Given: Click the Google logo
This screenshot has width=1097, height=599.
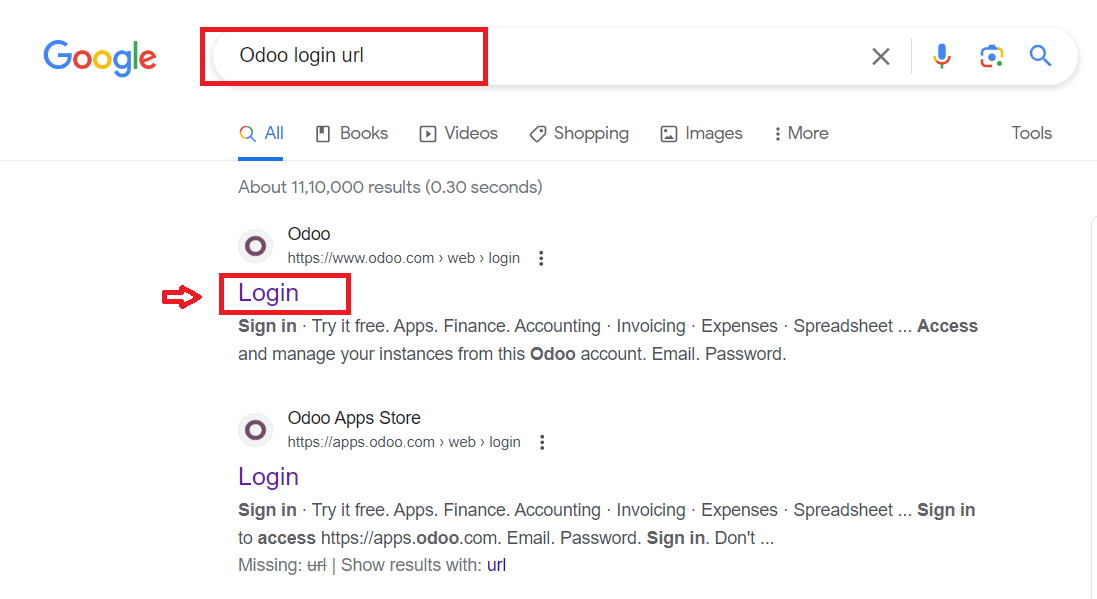Looking at the screenshot, I should click(x=99, y=59).
